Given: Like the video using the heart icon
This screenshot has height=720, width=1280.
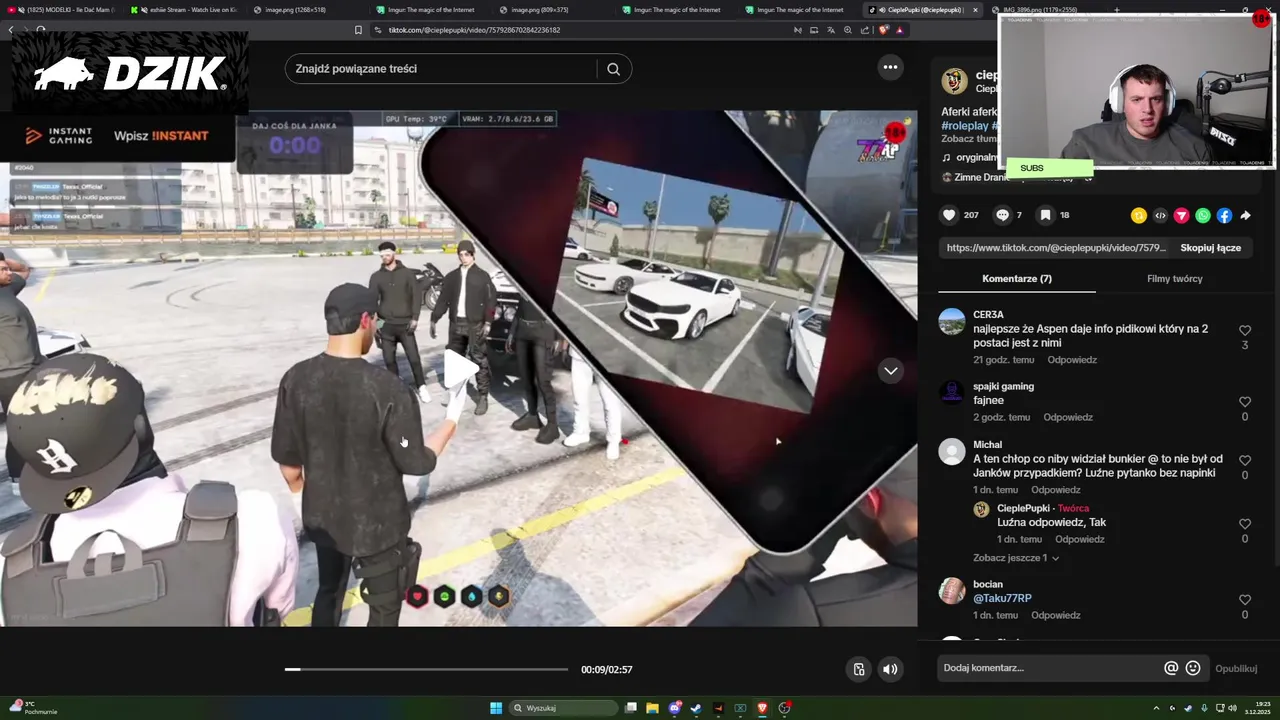Looking at the screenshot, I should click(x=950, y=215).
